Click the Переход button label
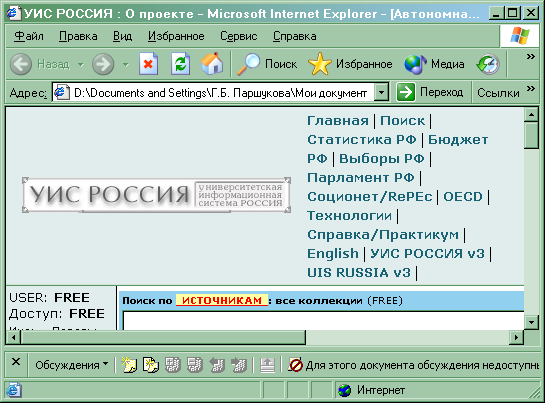Image resolution: width=545 pixels, height=403 pixels. (441, 92)
